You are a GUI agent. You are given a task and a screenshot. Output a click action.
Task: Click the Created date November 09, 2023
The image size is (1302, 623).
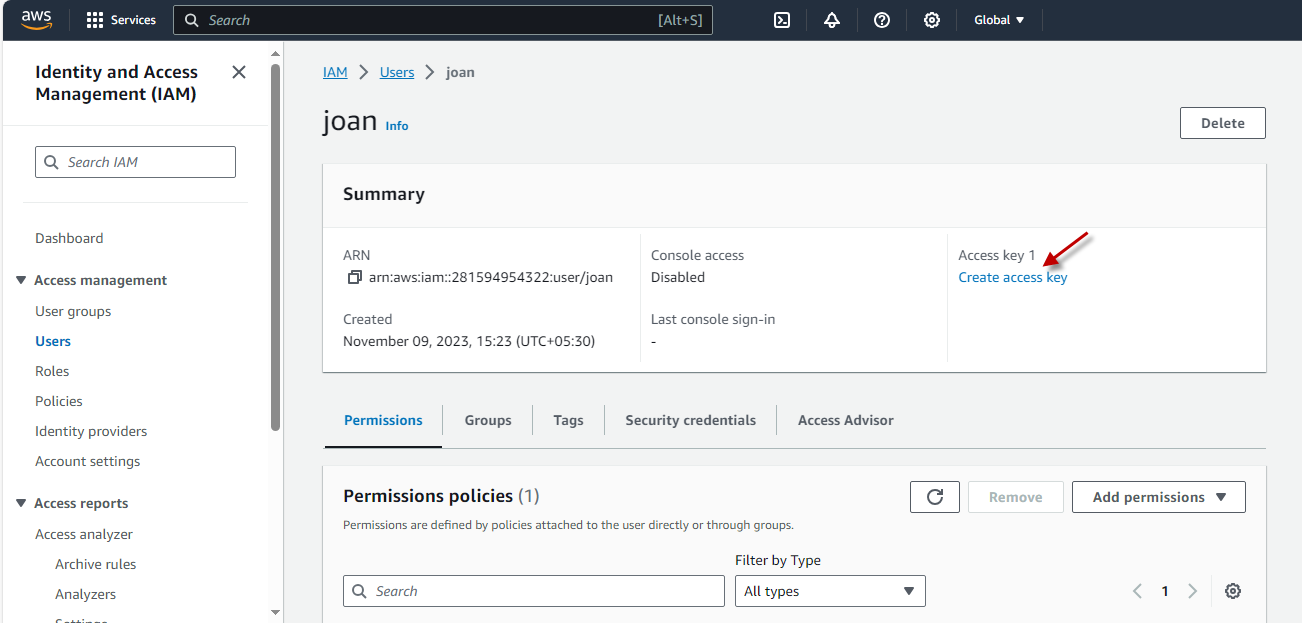[x=469, y=341]
